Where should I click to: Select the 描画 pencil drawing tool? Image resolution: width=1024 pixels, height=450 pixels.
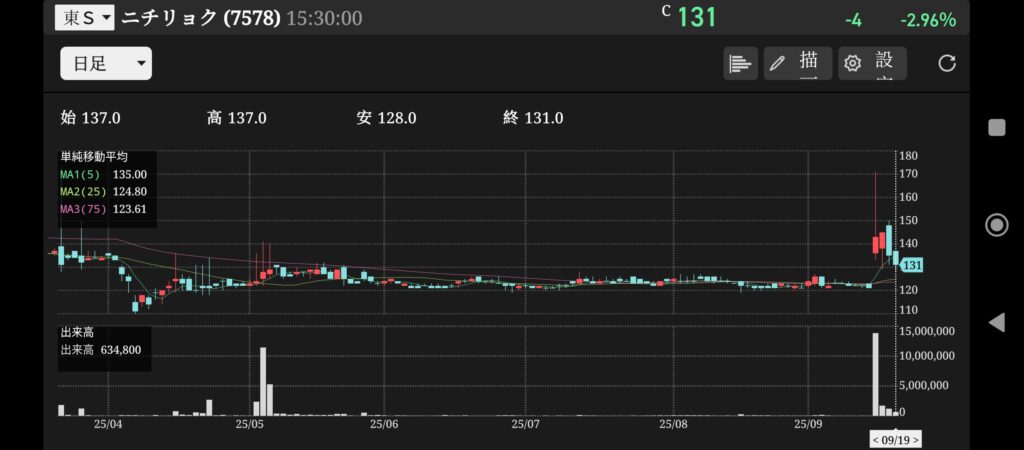[796, 63]
